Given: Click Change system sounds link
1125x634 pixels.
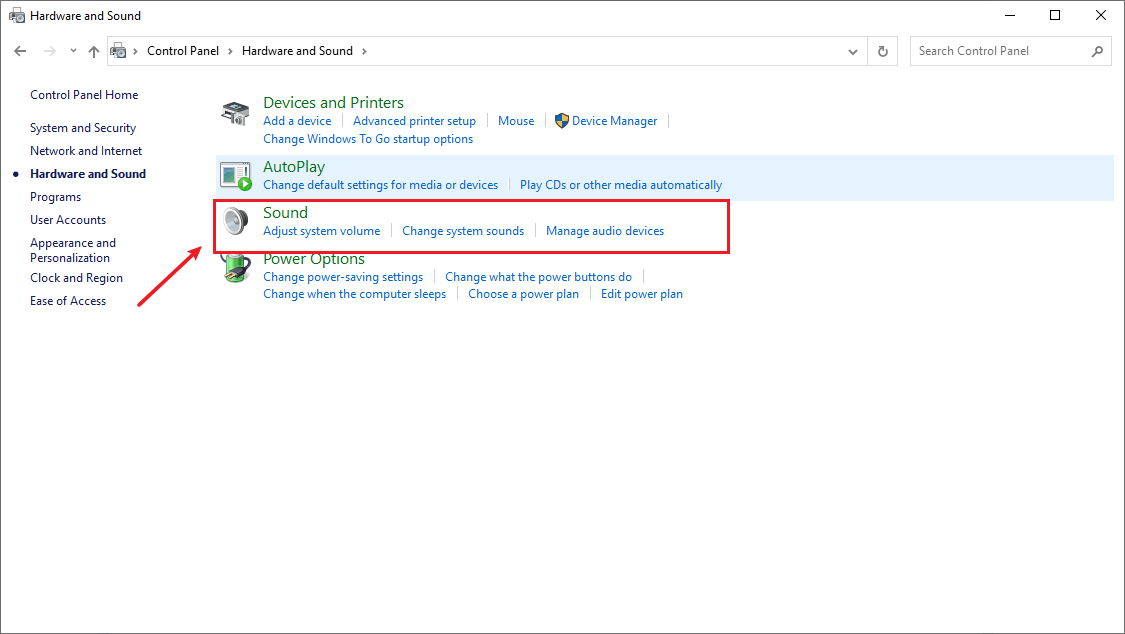Looking at the screenshot, I should point(463,231).
